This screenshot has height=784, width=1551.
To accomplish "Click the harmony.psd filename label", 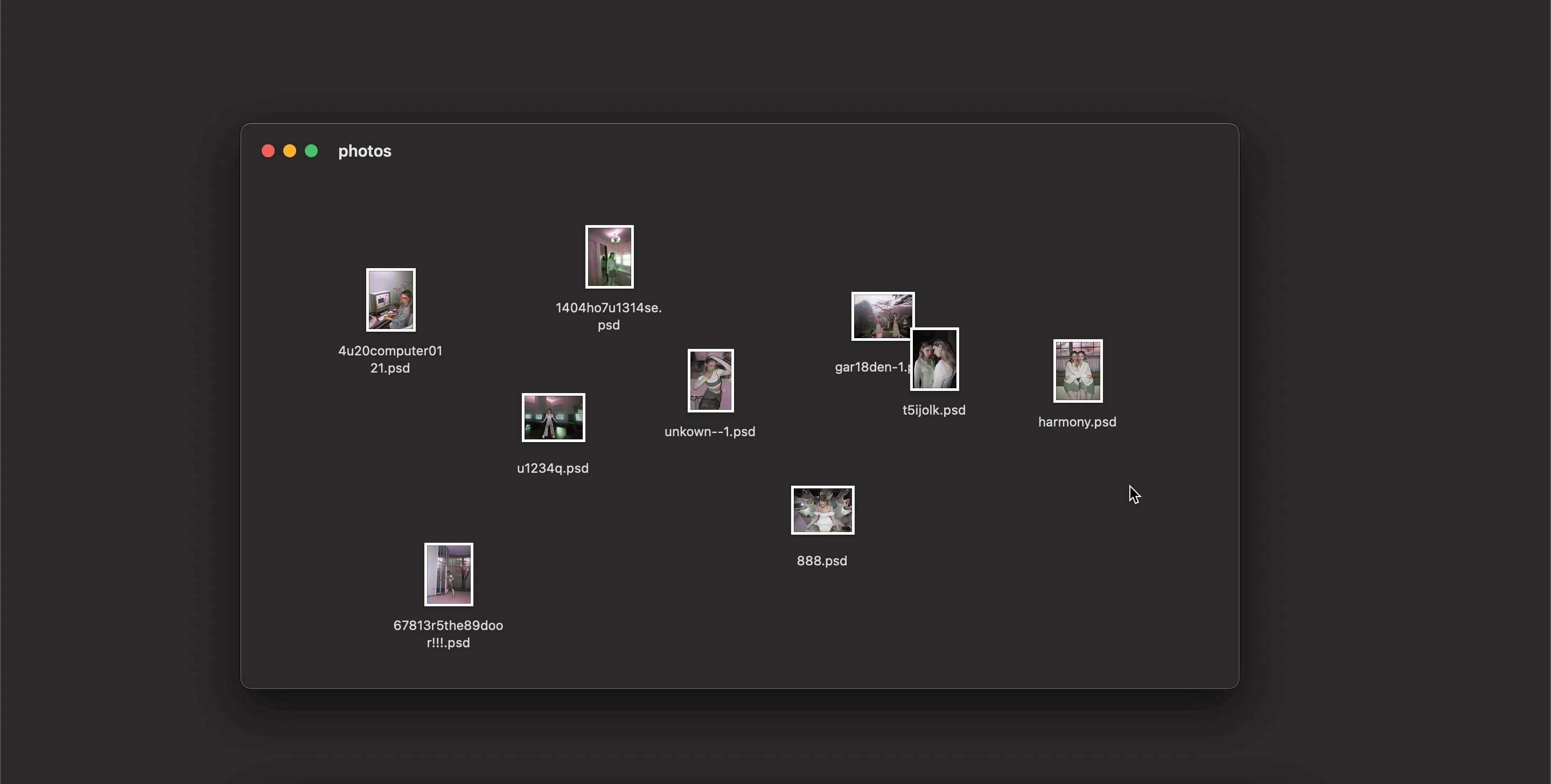I will pyautogui.click(x=1077, y=422).
